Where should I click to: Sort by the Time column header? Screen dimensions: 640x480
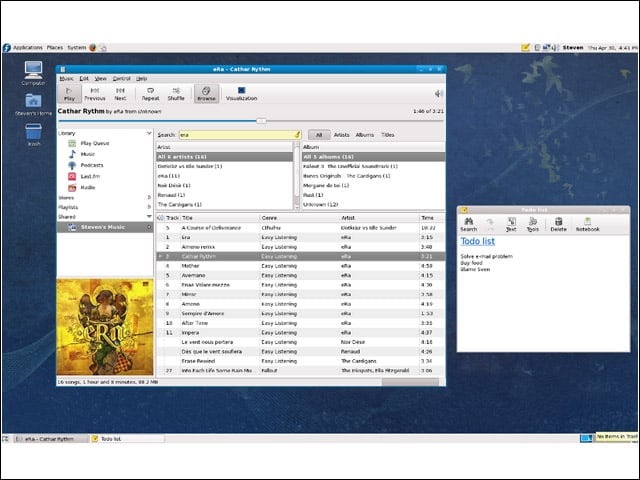(432, 218)
